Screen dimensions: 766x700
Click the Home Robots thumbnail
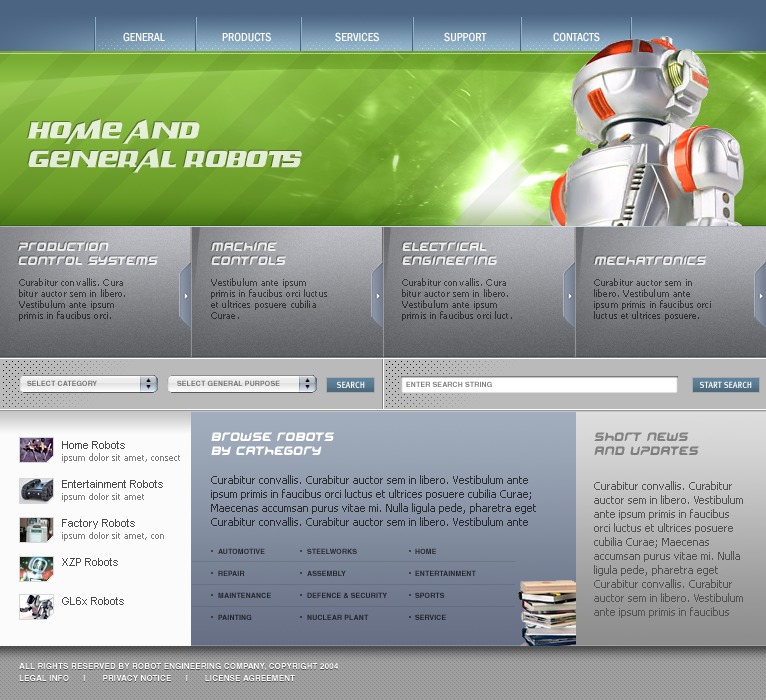(x=36, y=450)
